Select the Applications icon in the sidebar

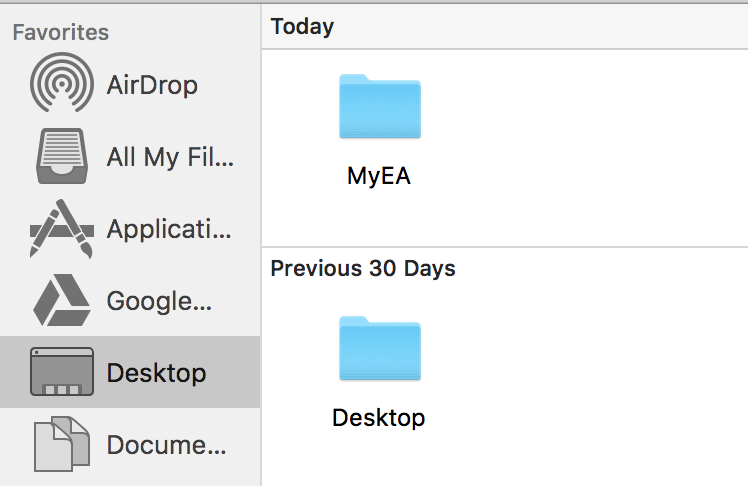click(62, 229)
